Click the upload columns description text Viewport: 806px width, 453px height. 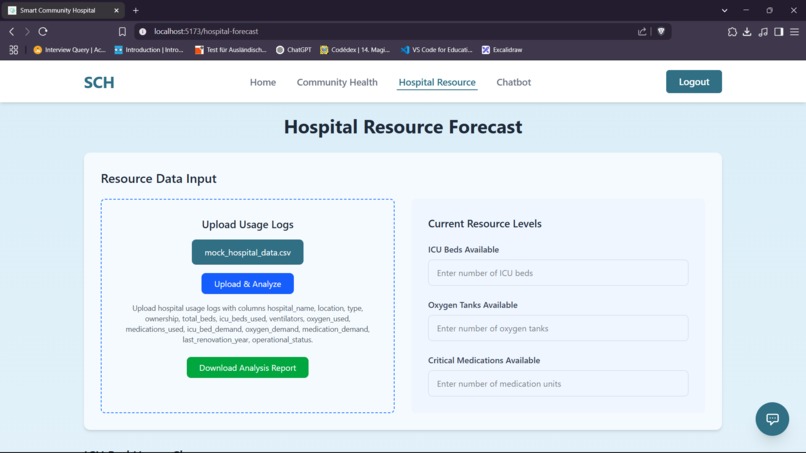pyautogui.click(x=247, y=324)
